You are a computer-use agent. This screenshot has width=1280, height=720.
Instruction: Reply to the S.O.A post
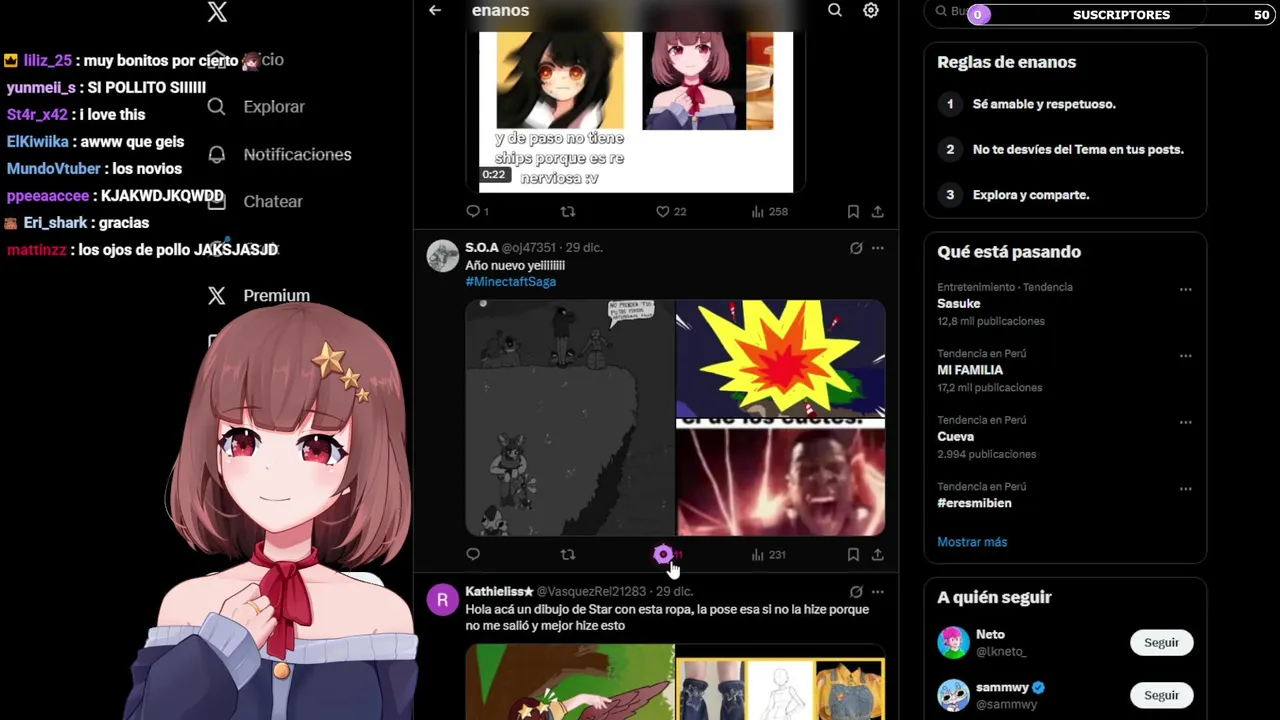tap(473, 555)
